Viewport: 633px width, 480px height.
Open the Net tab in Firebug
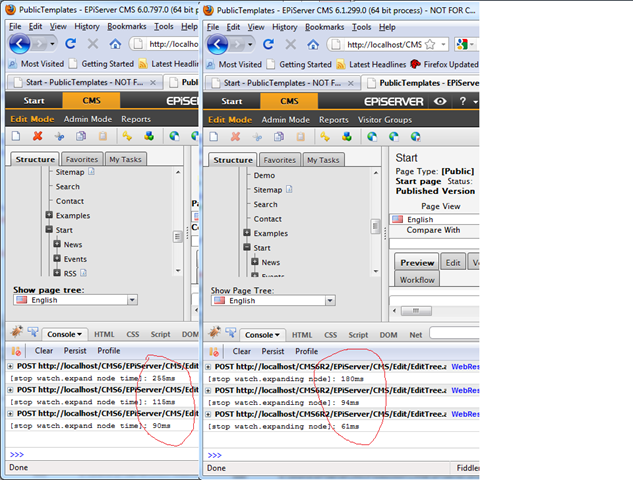[x=416, y=335]
